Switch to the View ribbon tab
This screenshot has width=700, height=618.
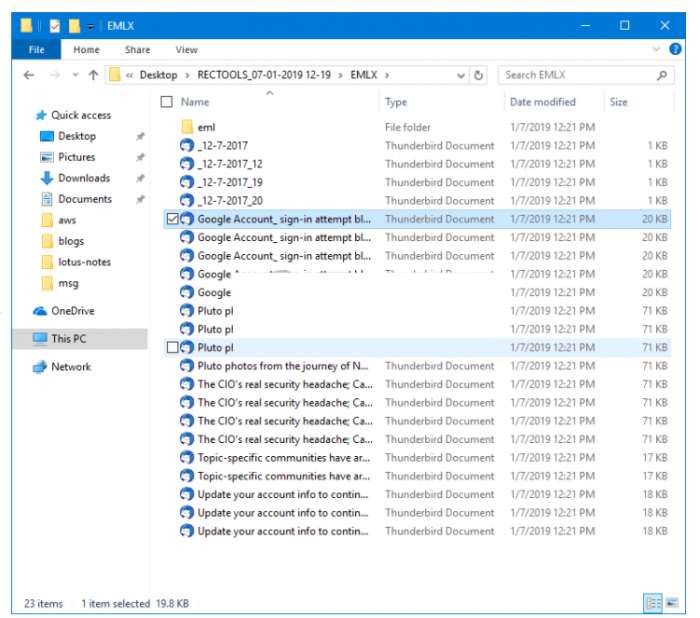pyautogui.click(x=186, y=49)
